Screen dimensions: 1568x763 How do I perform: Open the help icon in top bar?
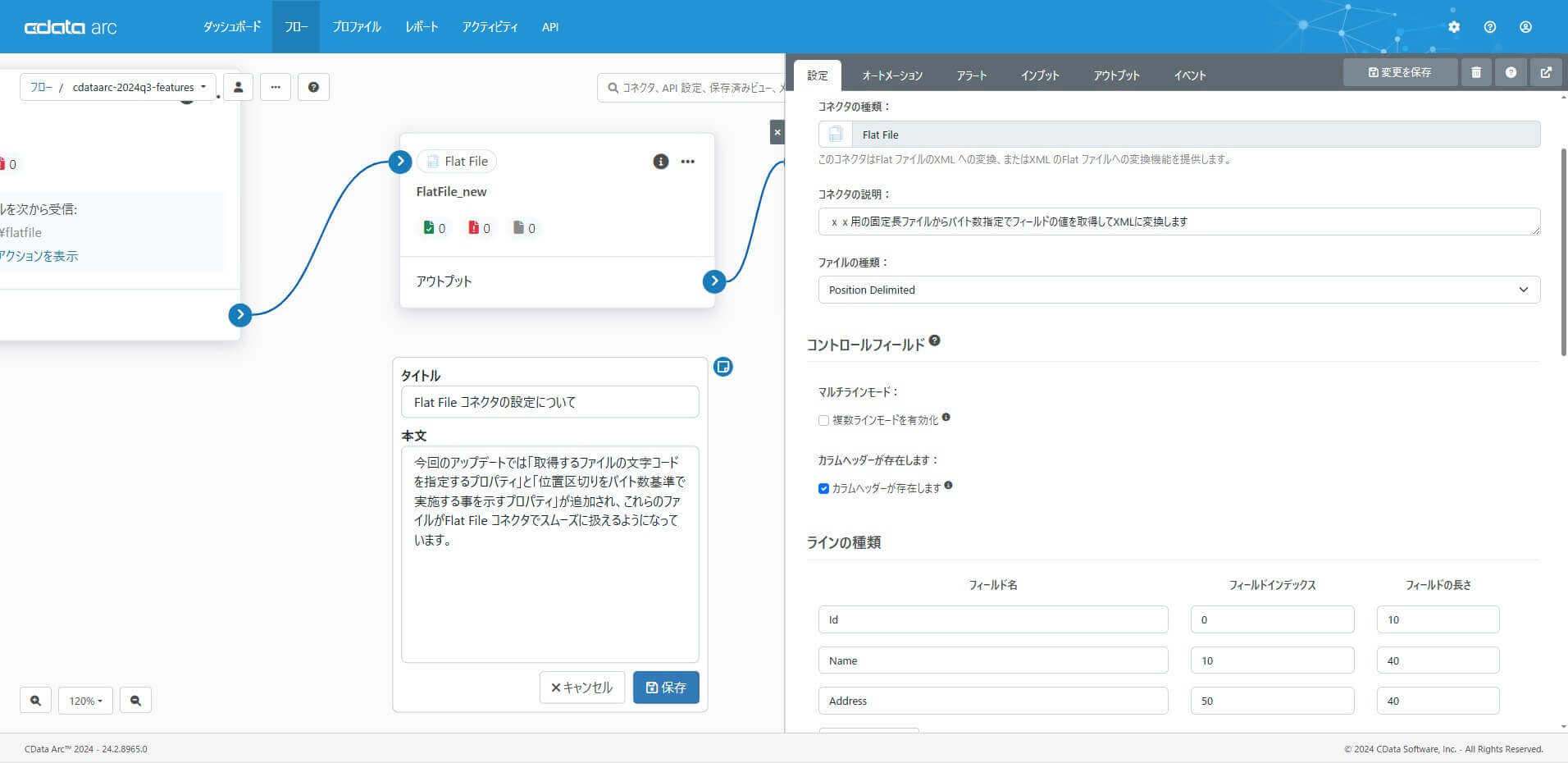point(1490,27)
